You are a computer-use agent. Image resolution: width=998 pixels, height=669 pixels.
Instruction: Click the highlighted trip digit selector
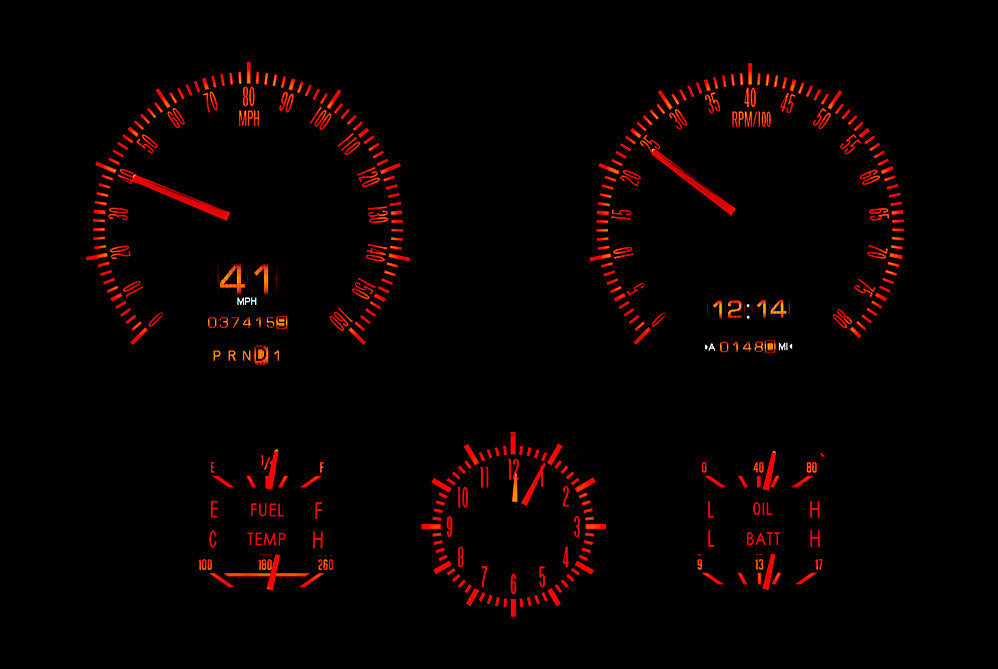[x=769, y=346]
